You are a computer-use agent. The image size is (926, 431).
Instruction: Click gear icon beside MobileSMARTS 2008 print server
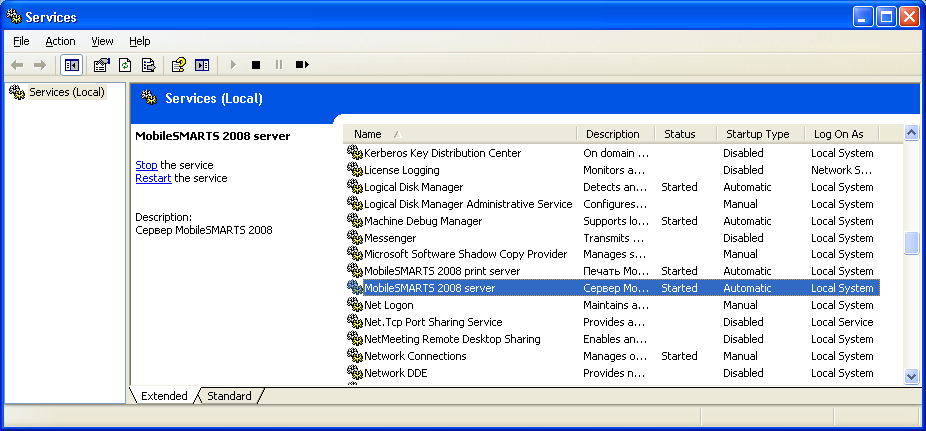coord(354,271)
